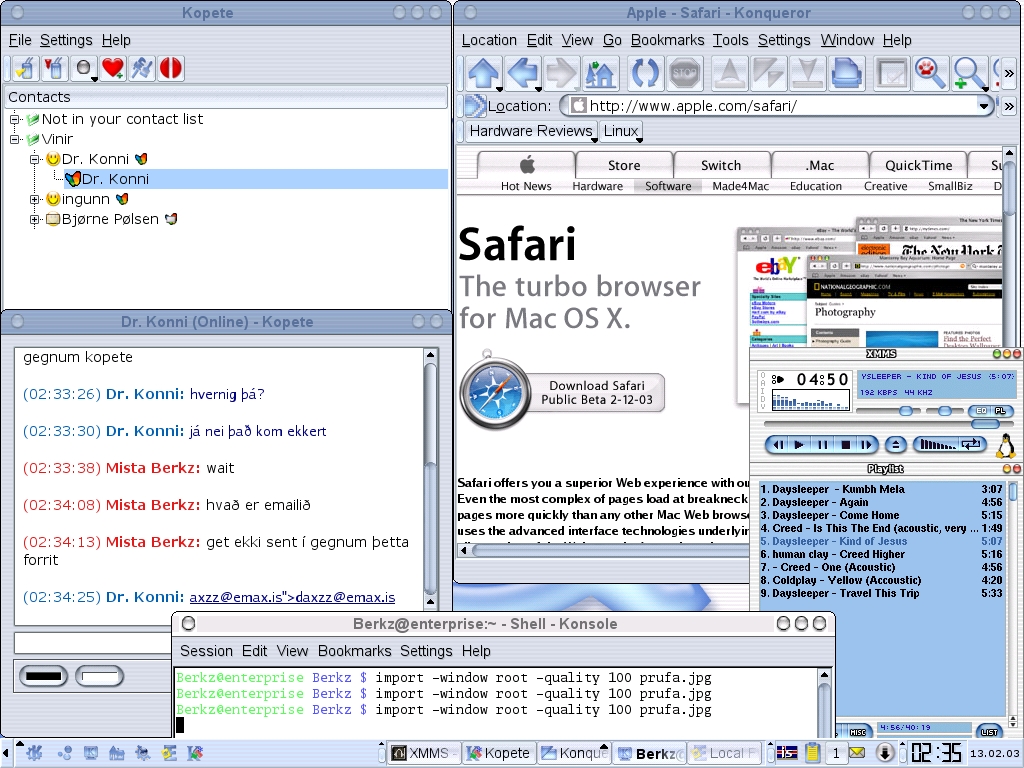Expand the Bjørne Pølsen contact node

coord(35,219)
